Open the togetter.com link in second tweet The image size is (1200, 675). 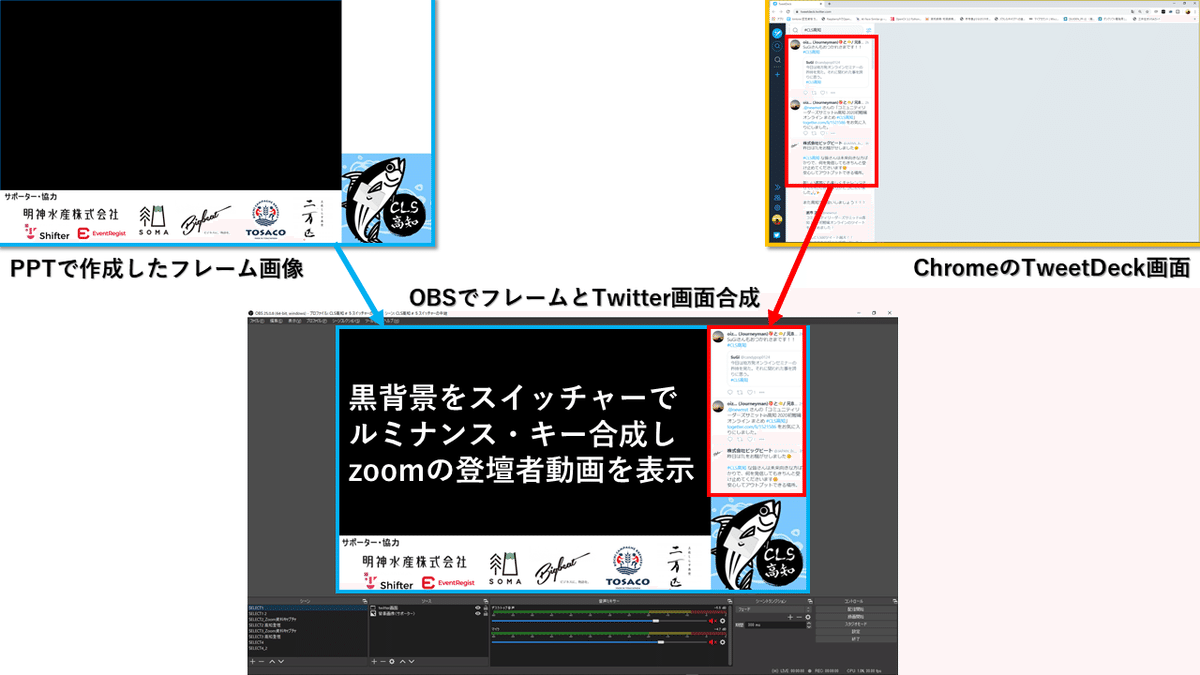pyautogui.click(x=824, y=122)
